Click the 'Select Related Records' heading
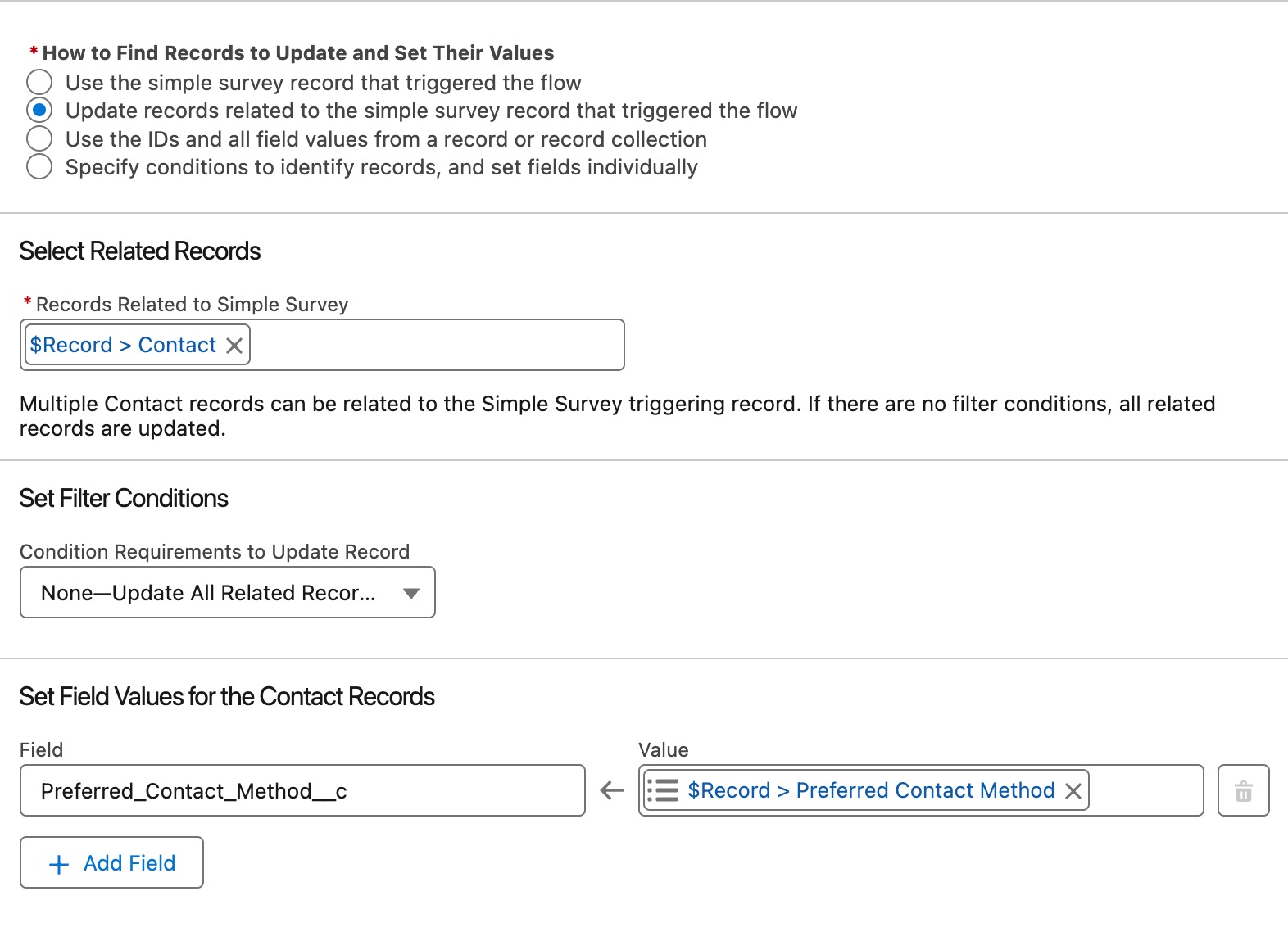Image resolution: width=1288 pixels, height=932 pixels. [x=140, y=251]
